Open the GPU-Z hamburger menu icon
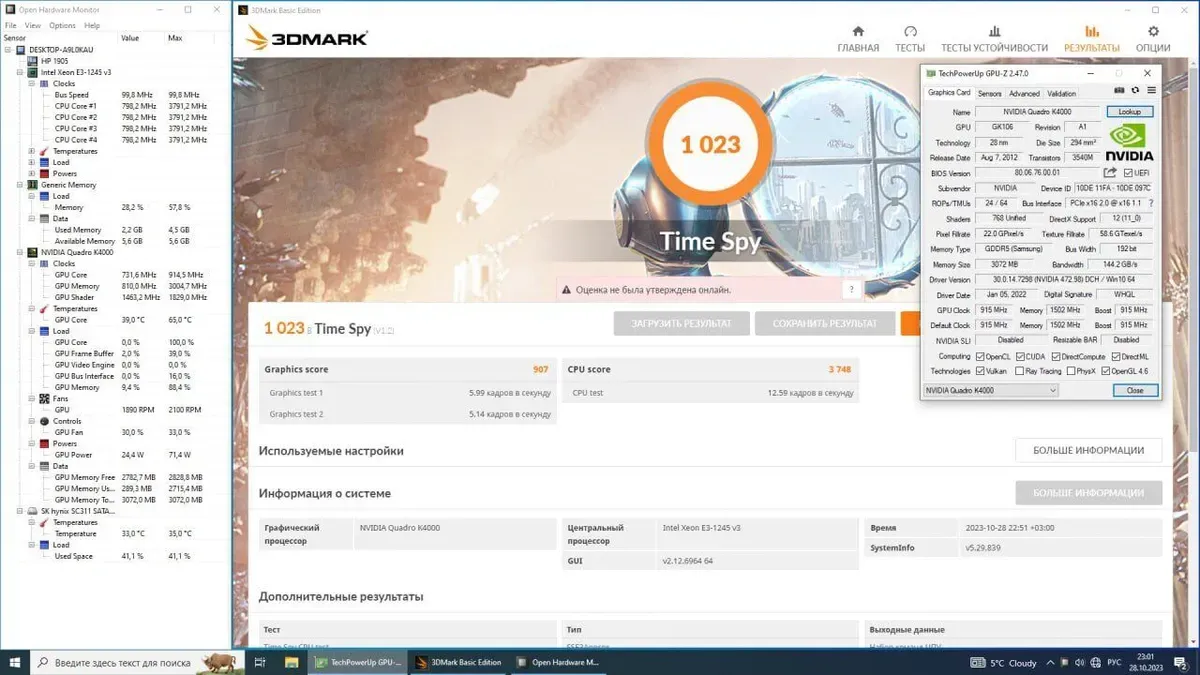 coord(1151,91)
